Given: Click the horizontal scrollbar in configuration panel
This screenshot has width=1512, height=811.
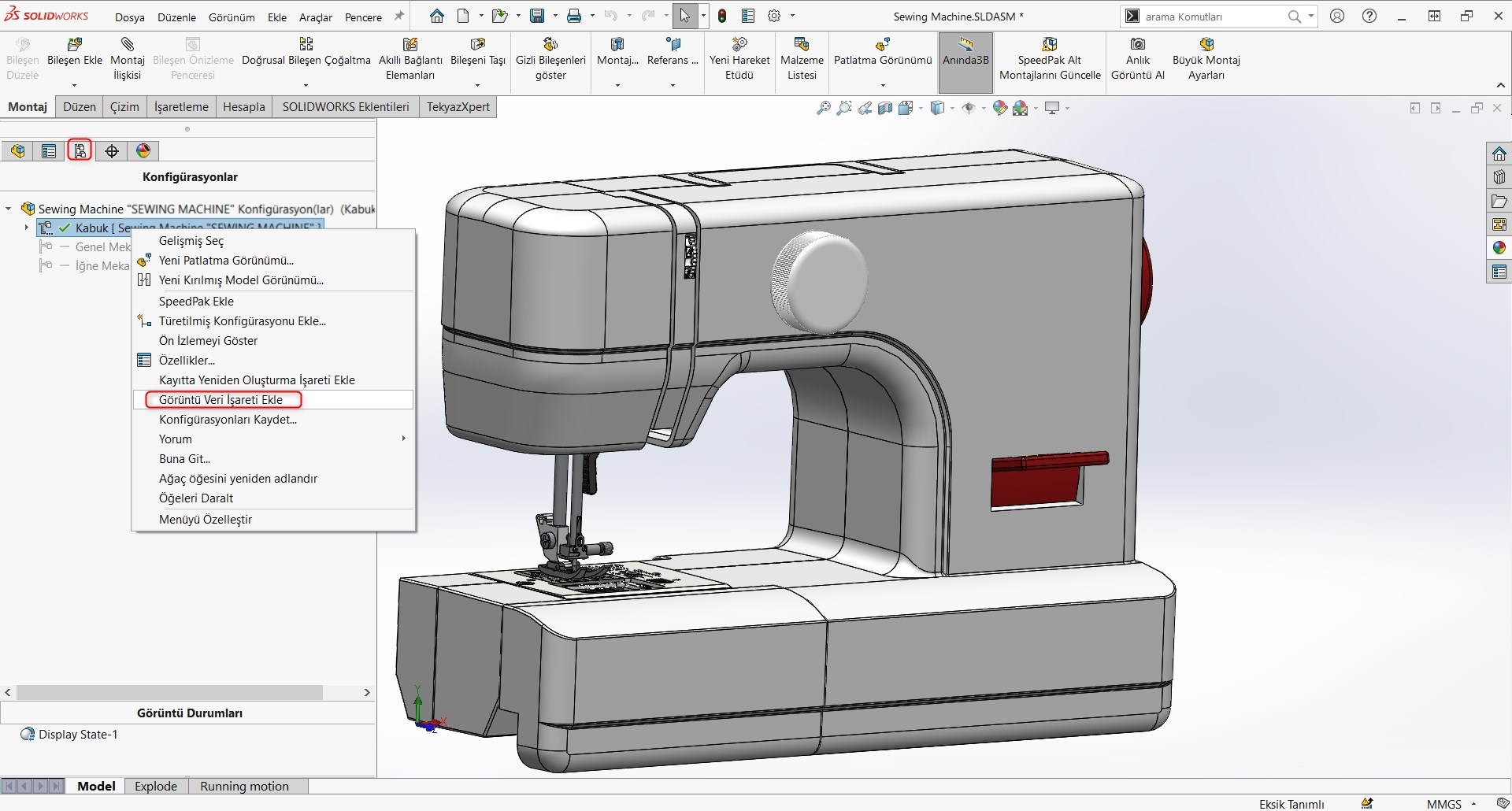Looking at the screenshot, I should tap(169, 692).
